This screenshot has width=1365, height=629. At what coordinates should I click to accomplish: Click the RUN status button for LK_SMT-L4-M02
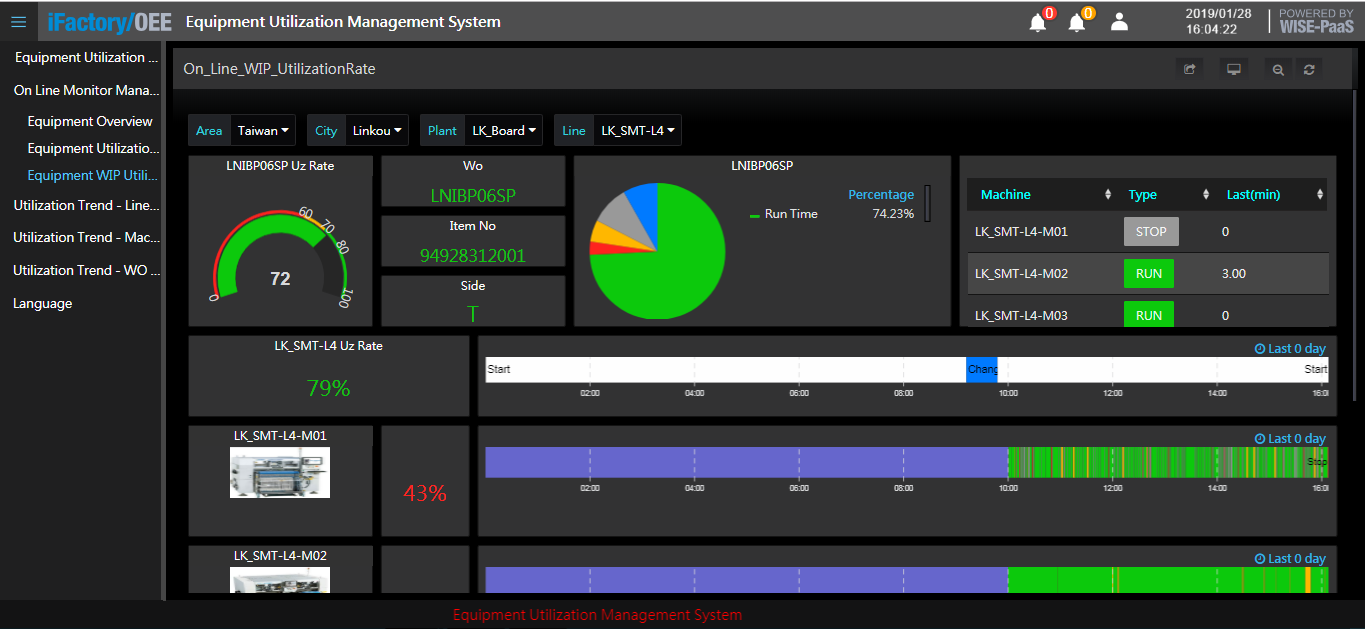click(x=1149, y=273)
